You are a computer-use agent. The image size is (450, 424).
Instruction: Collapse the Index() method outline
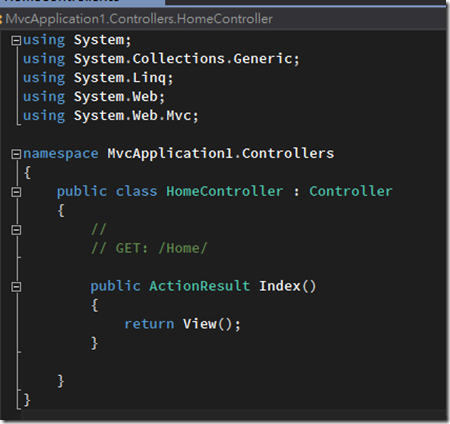coord(16,287)
